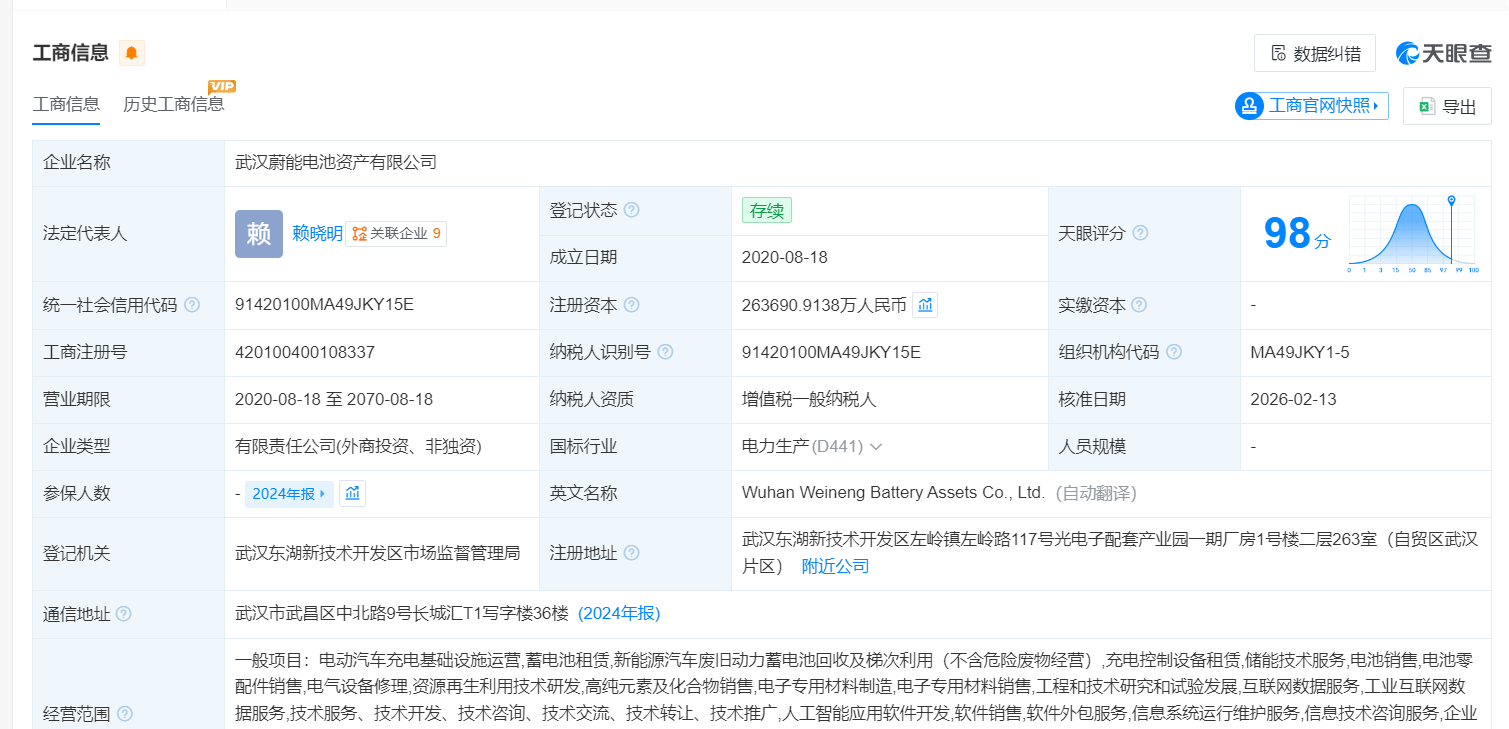
Task: Open legal representative 赖晓明 link
Action: [317, 234]
